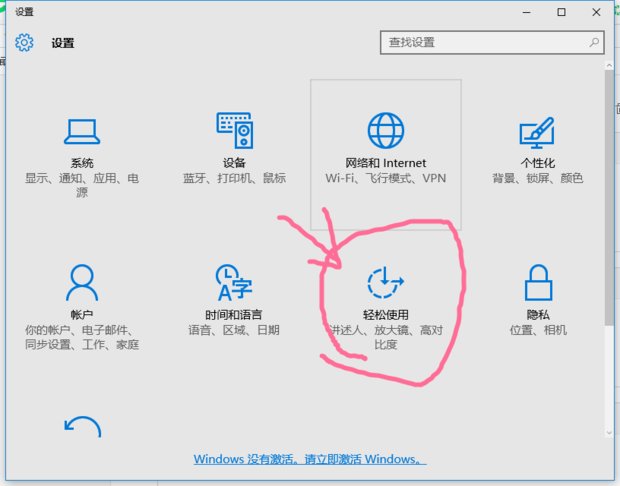Click the description 讲述人、放大镜、高对比度
This screenshot has width=620, height=486.
[x=386, y=337]
